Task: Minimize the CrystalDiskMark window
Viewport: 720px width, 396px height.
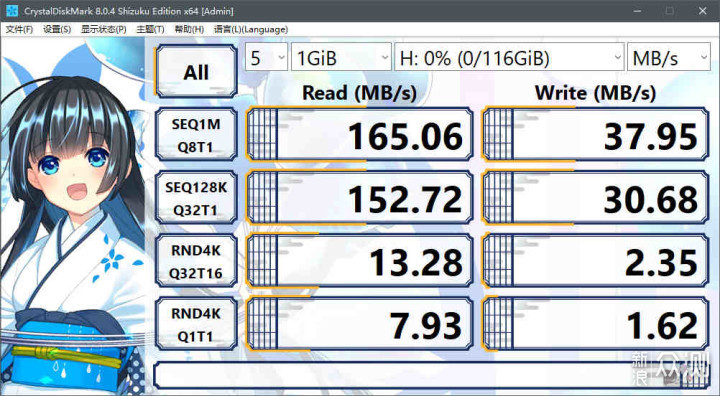Action: tap(637, 11)
